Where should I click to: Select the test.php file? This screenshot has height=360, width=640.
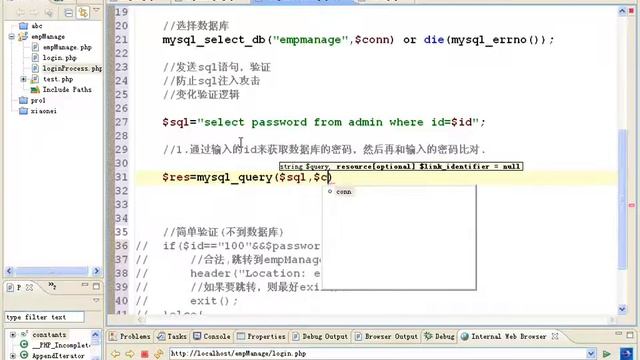pyautogui.click(x=53, y=79)
